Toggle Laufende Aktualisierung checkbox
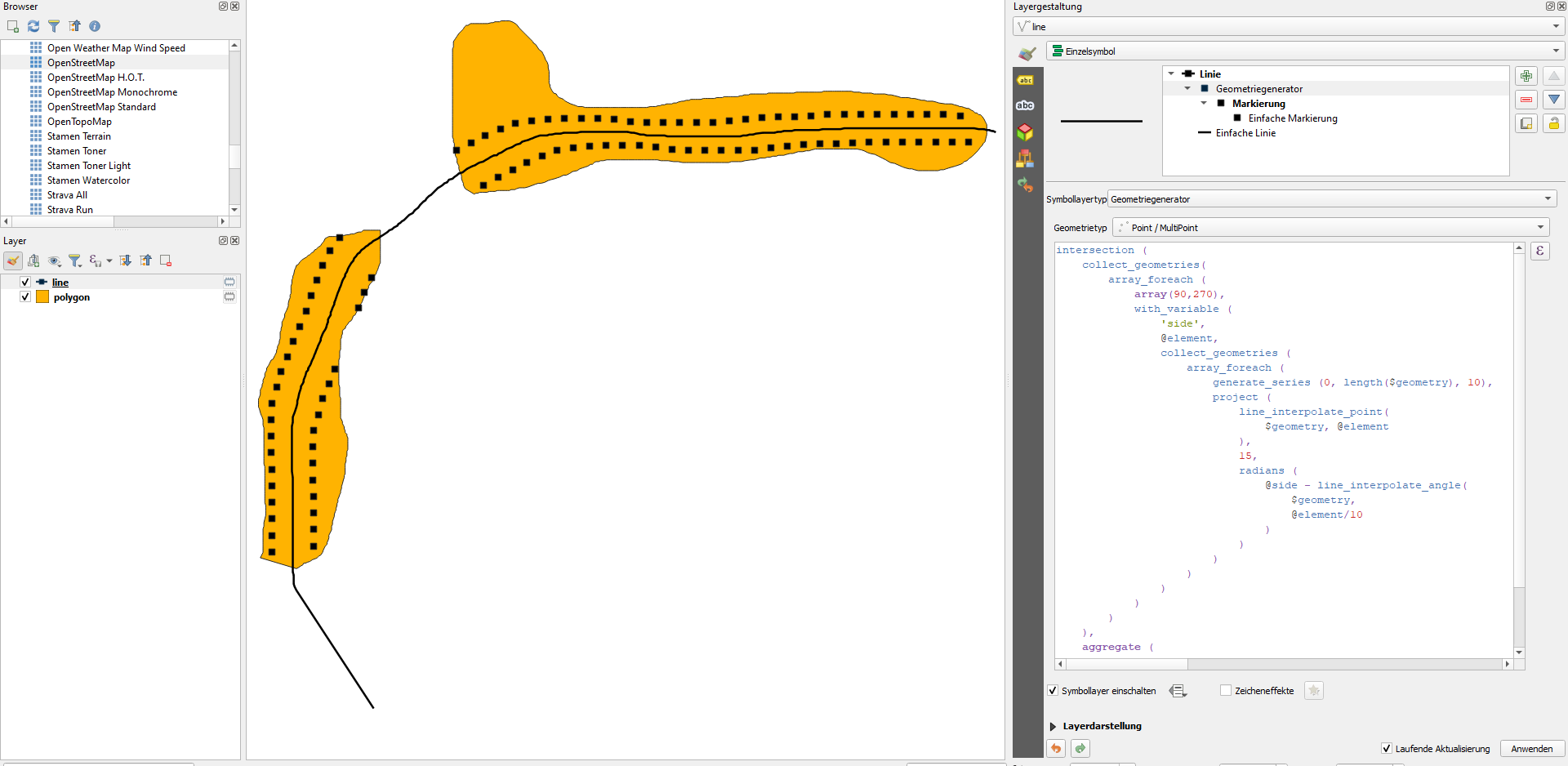 coord(1387,749)
